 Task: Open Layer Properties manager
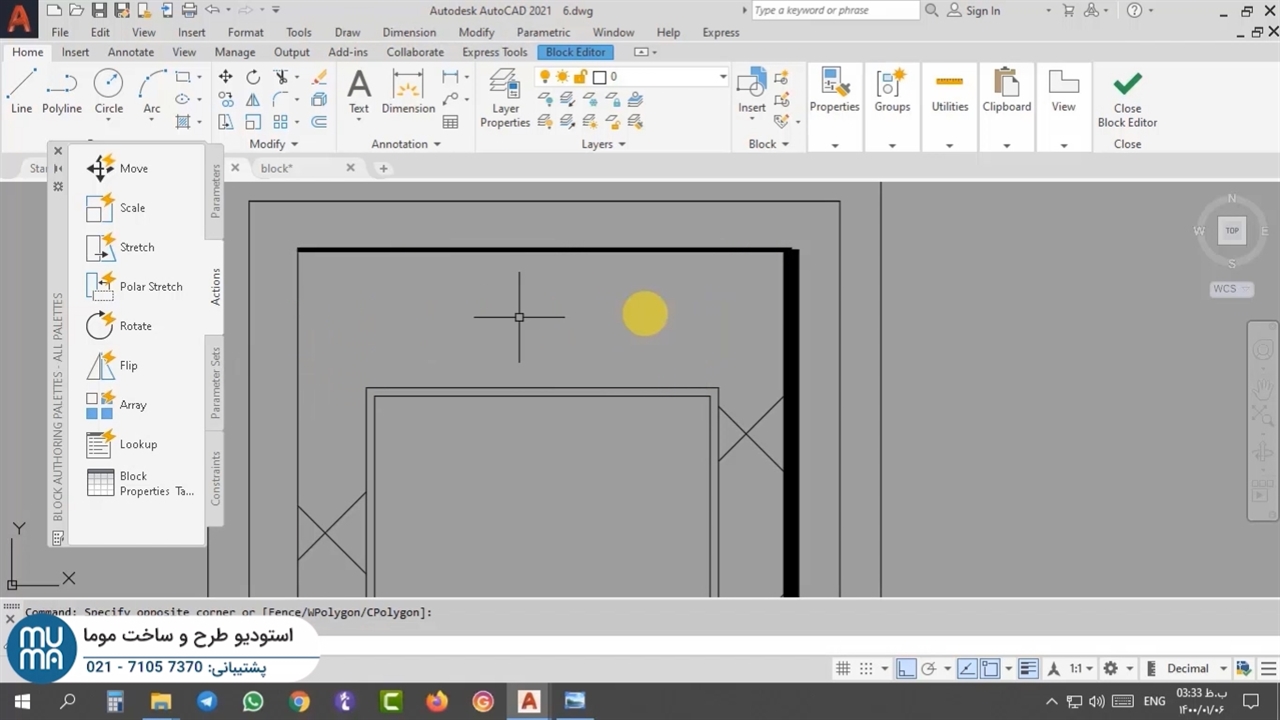tap(505, 98)
